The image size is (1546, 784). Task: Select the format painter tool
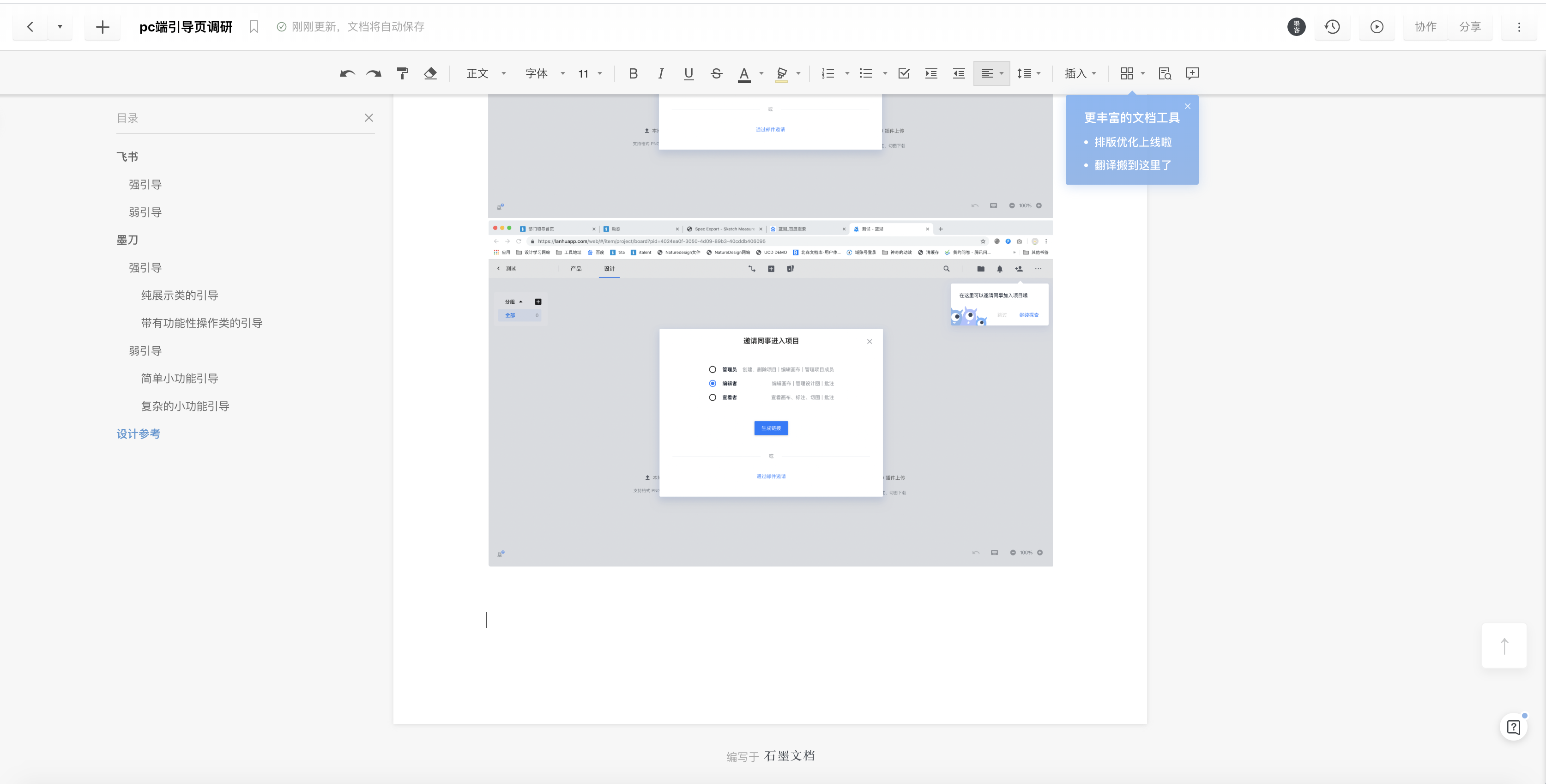pos(402,73)
